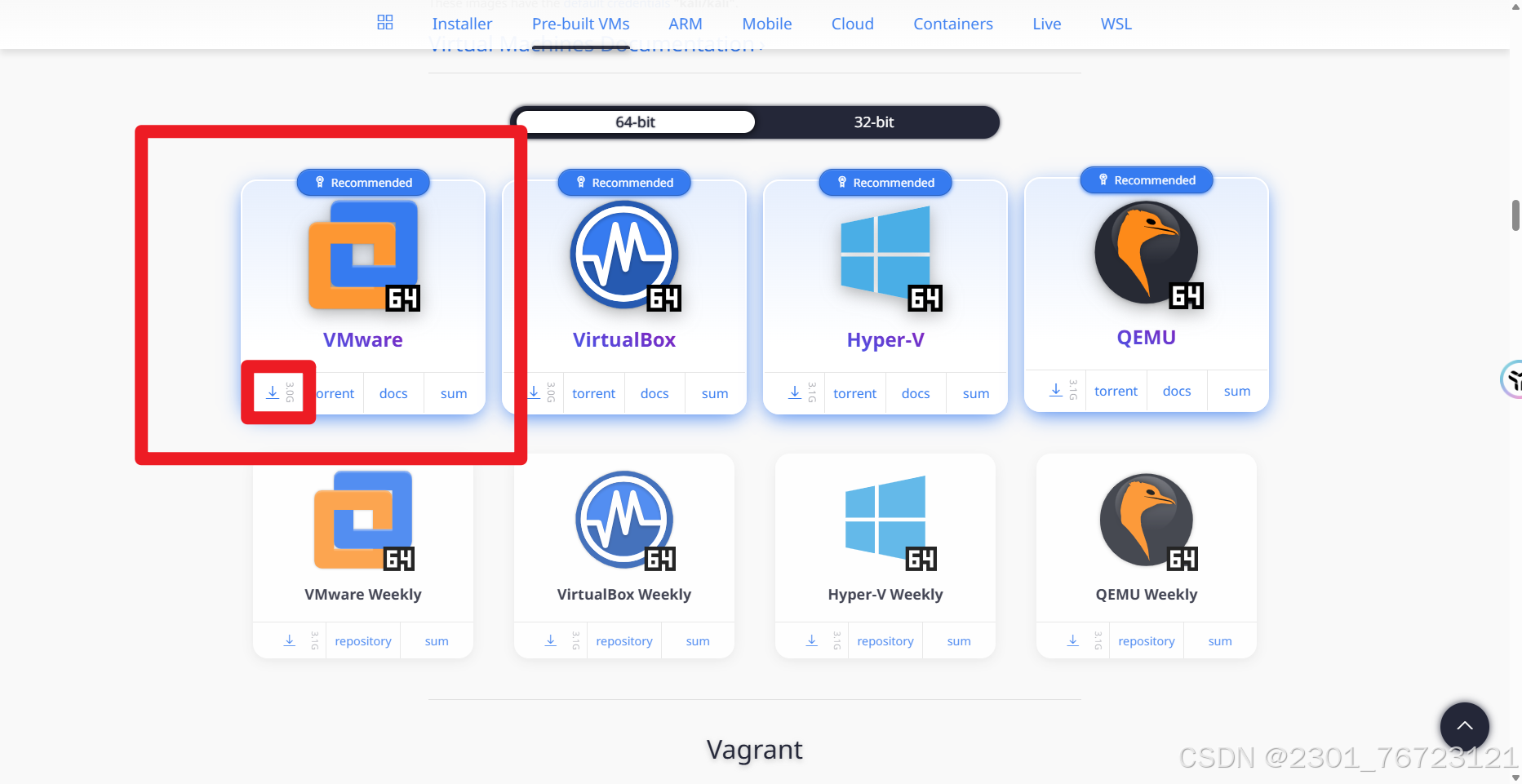Open the Hyper-V docs link

tap(916, 393)
